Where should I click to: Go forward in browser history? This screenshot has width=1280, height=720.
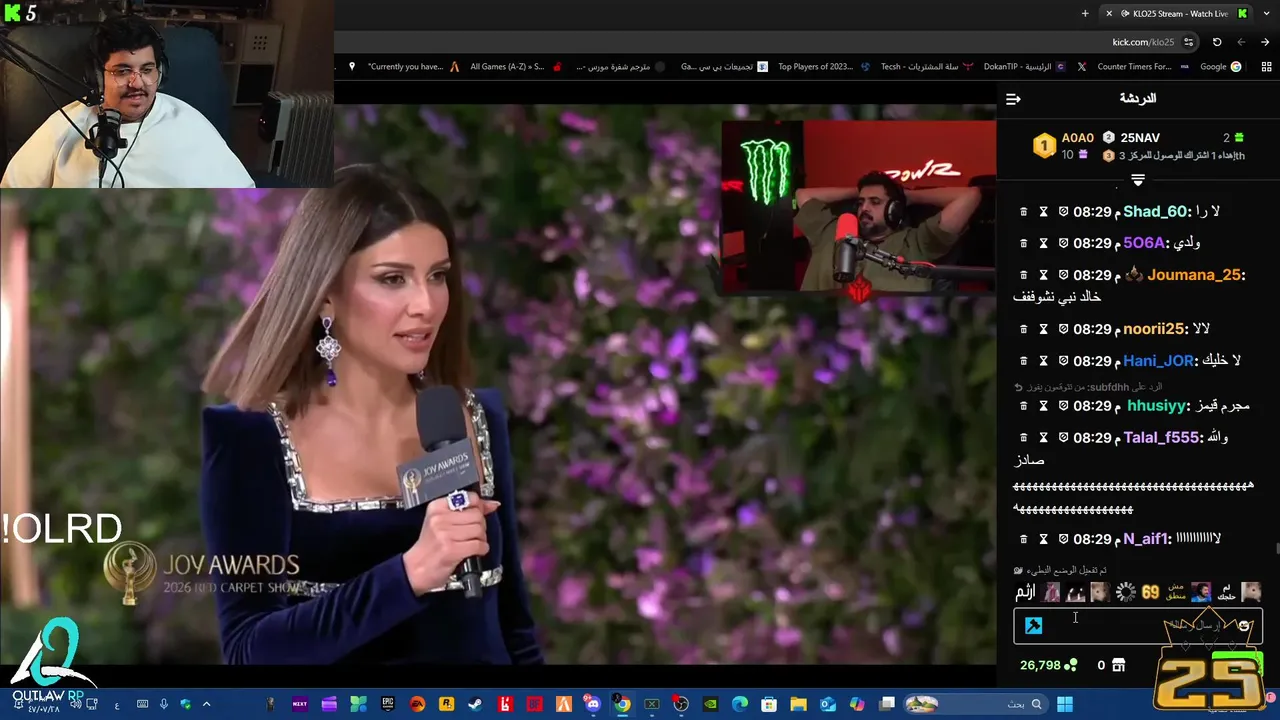(x=1241, y=42)
